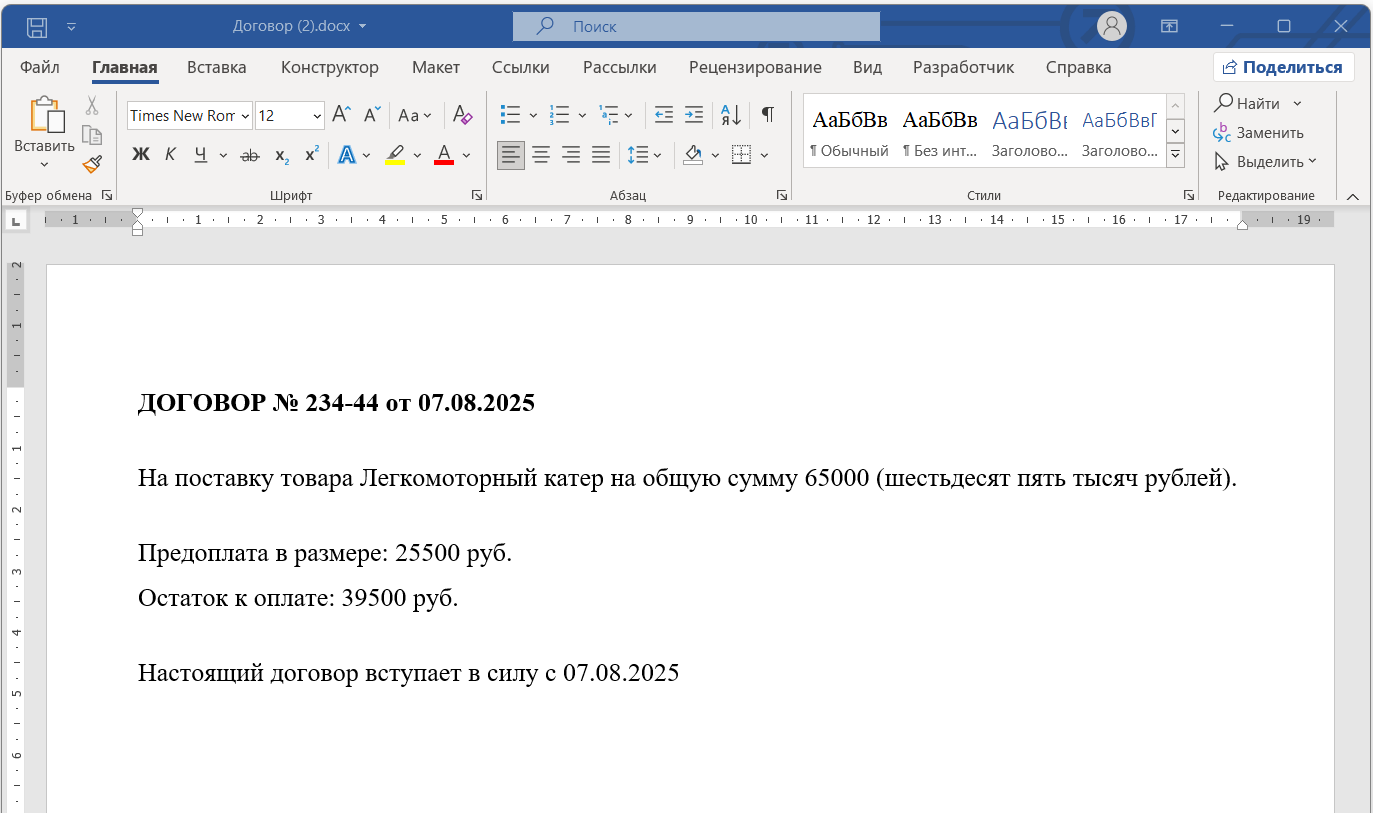This screenshot has height=813, width=1373.
Task: Toggle bold formatting with the Ж button
Action: (141, 155)
